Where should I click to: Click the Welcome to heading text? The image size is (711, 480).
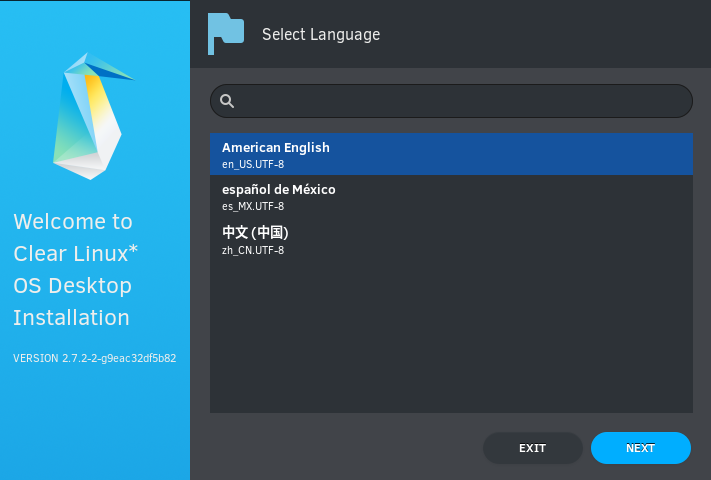click(73, 222)
